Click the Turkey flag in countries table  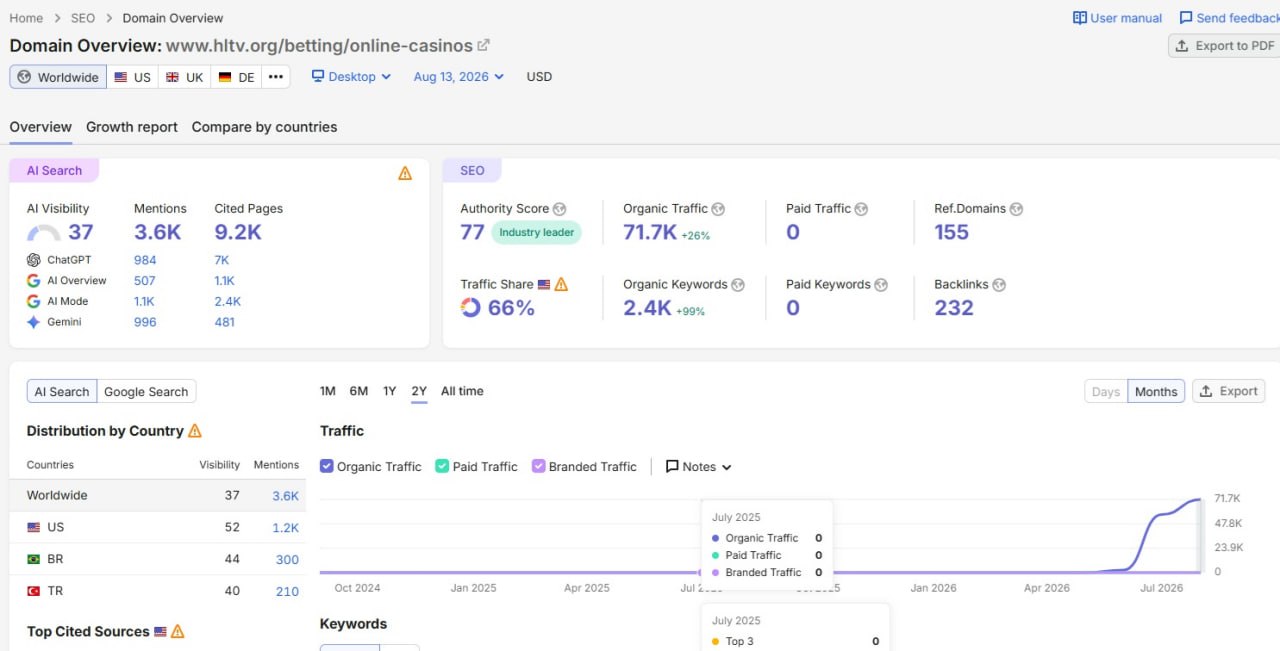[34, 591]
